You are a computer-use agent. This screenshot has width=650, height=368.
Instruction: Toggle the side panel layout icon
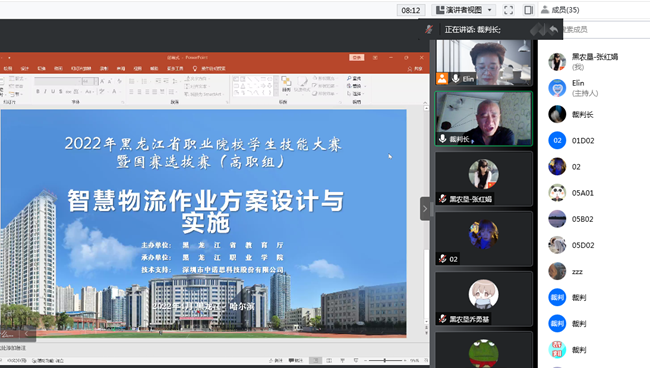(x=528, y=10)
